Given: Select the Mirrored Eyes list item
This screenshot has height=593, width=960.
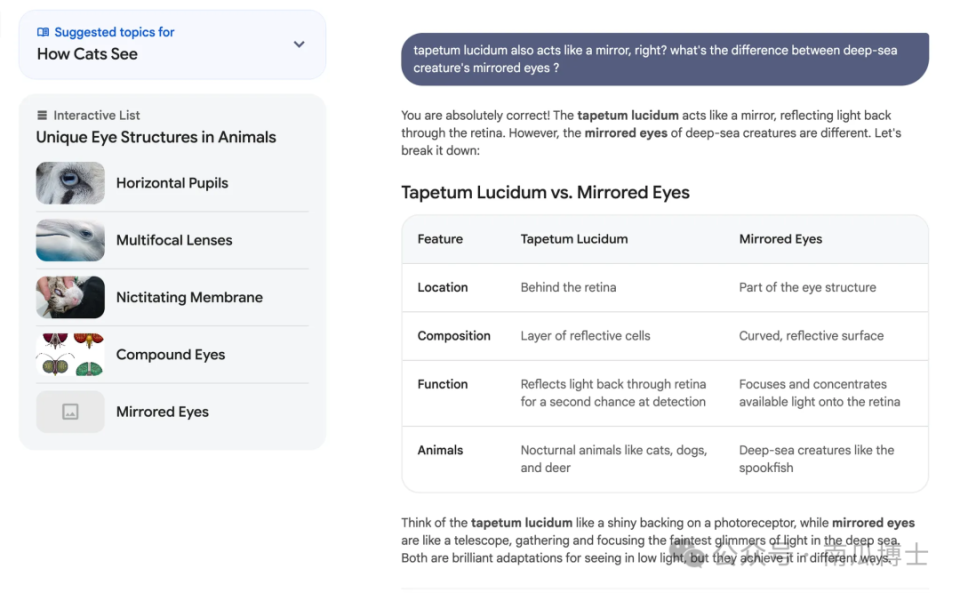Looking at the screenshot, I should [x=162, y=411].
